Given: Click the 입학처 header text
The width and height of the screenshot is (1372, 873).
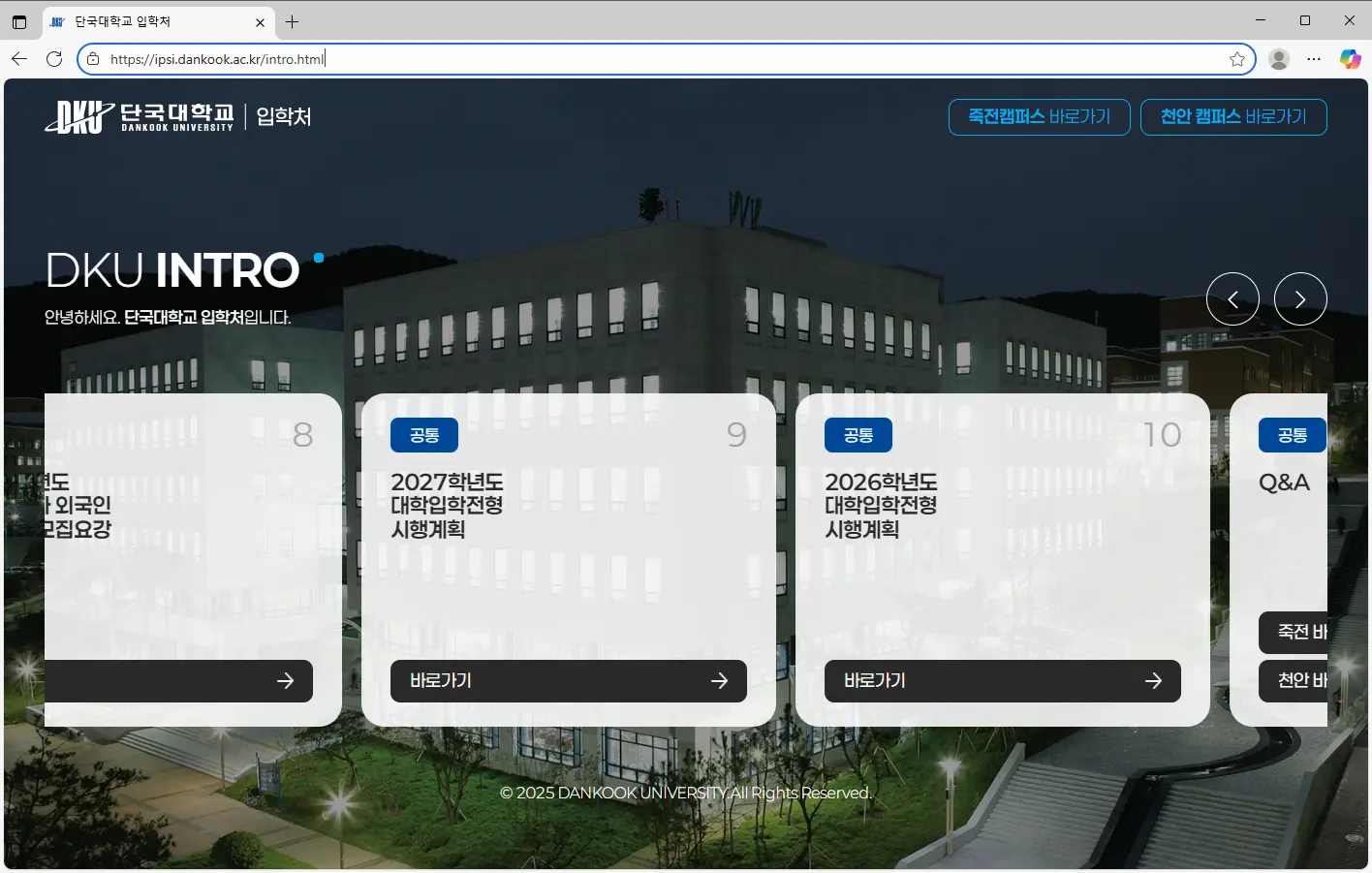Looking at the screenshot, I should click(284, 117).
